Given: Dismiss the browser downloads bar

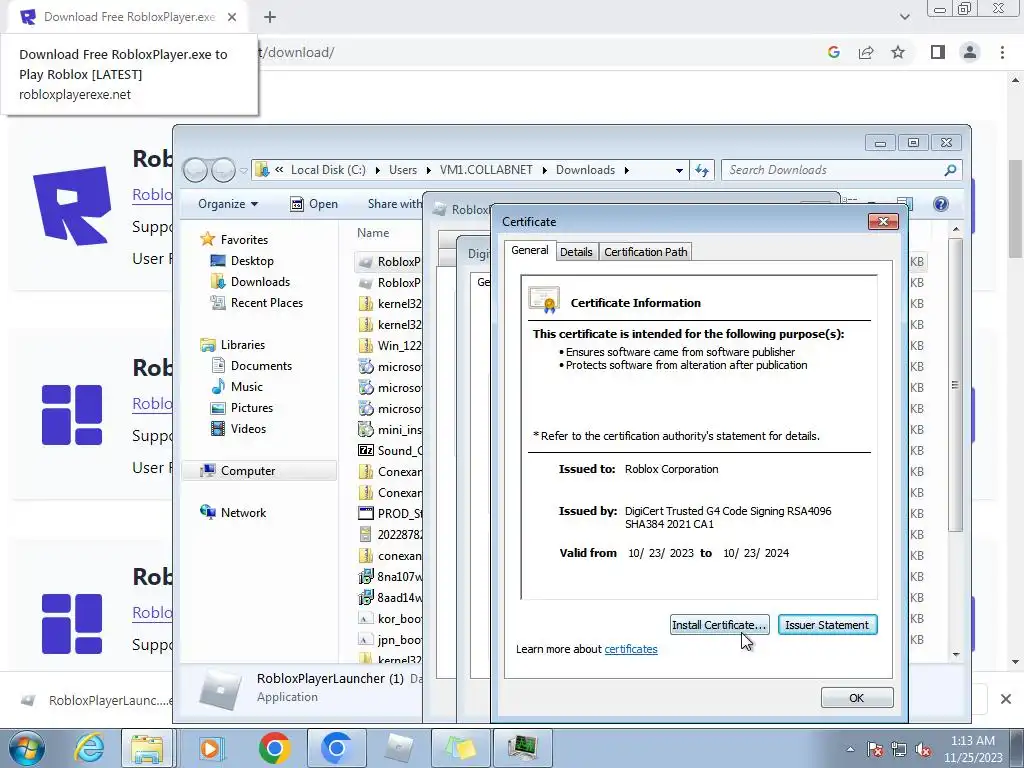Looking at the screenshot, I should (x=1006, y=699).
